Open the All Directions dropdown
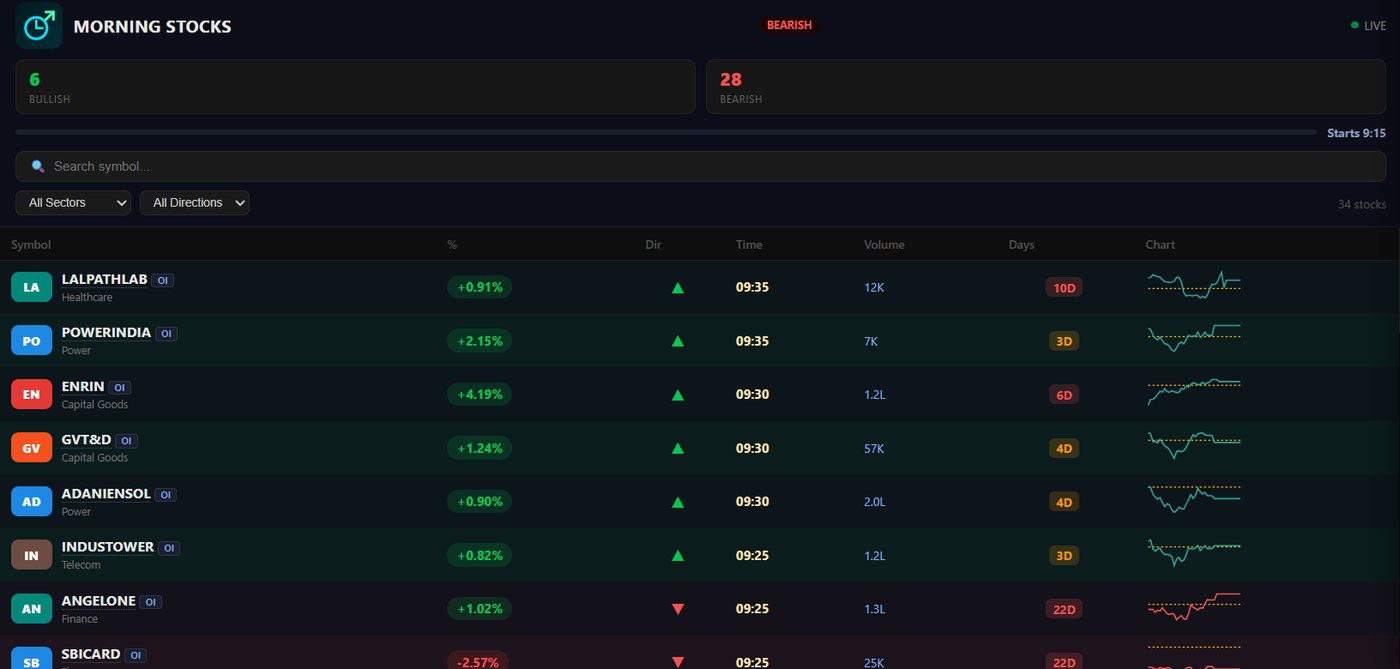Screen dimensions: 1400x669 tap(194, 203)
